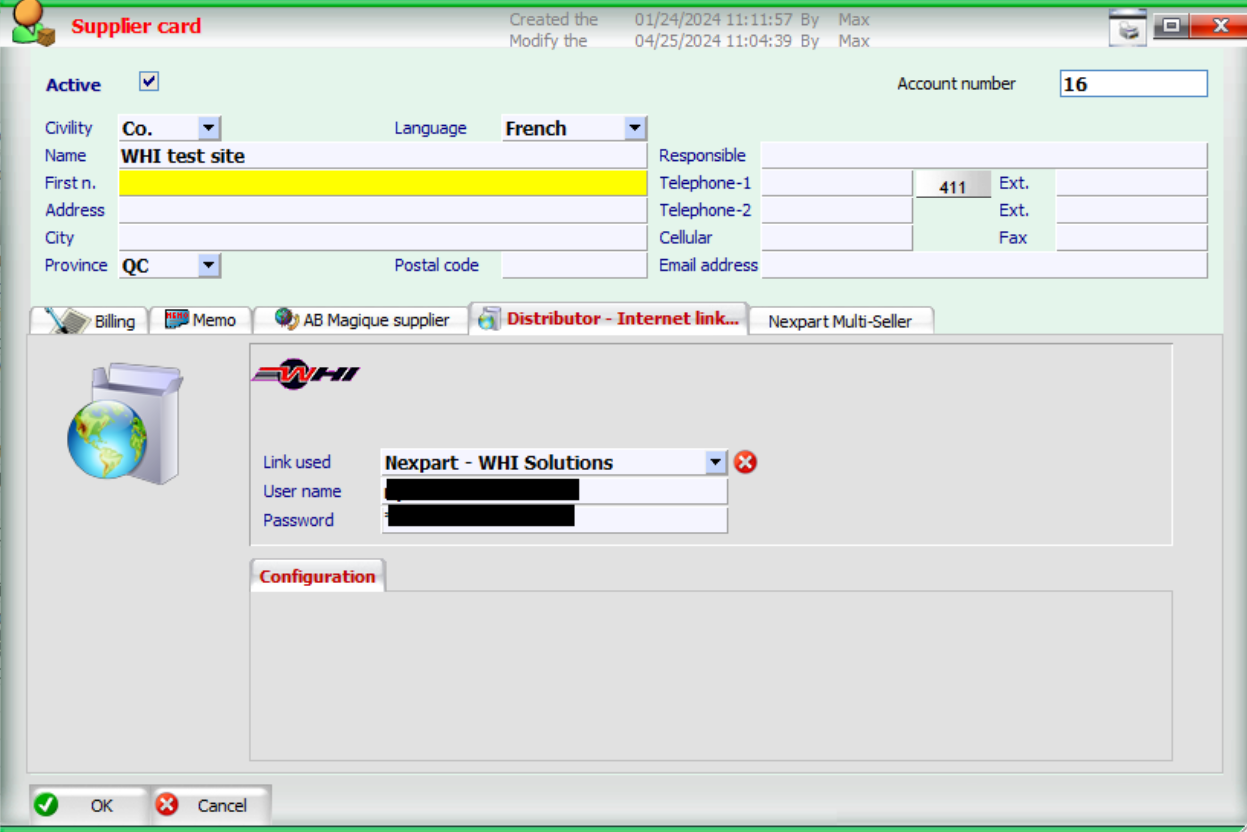Click the supplier card user icon
1247x832 pixels.
32,24
